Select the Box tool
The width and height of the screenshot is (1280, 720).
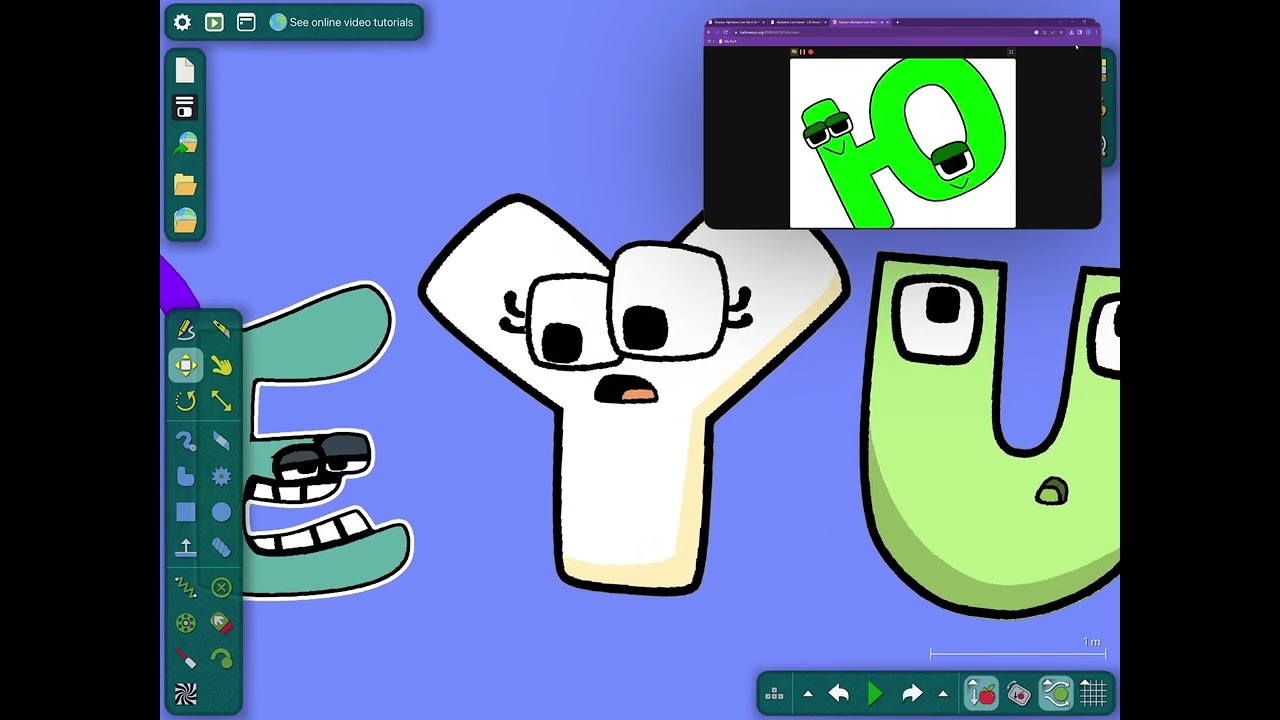coord(186,513)
